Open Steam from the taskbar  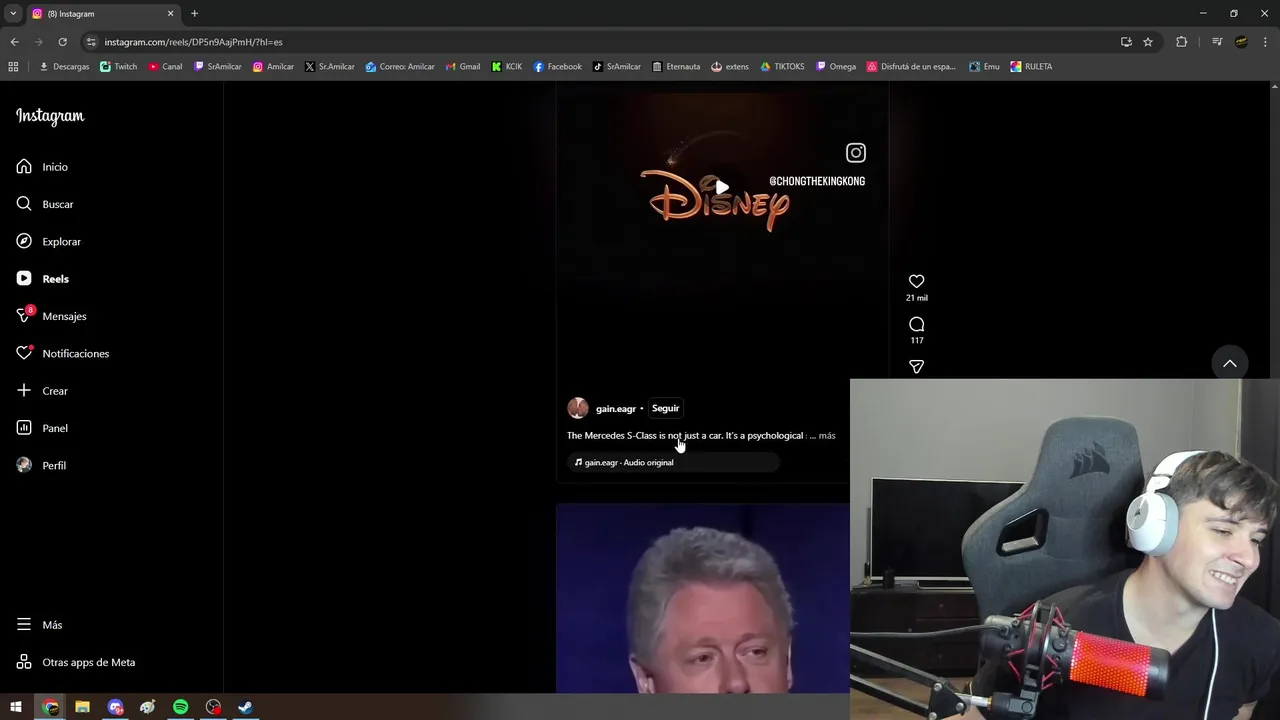tap(245, 707)
